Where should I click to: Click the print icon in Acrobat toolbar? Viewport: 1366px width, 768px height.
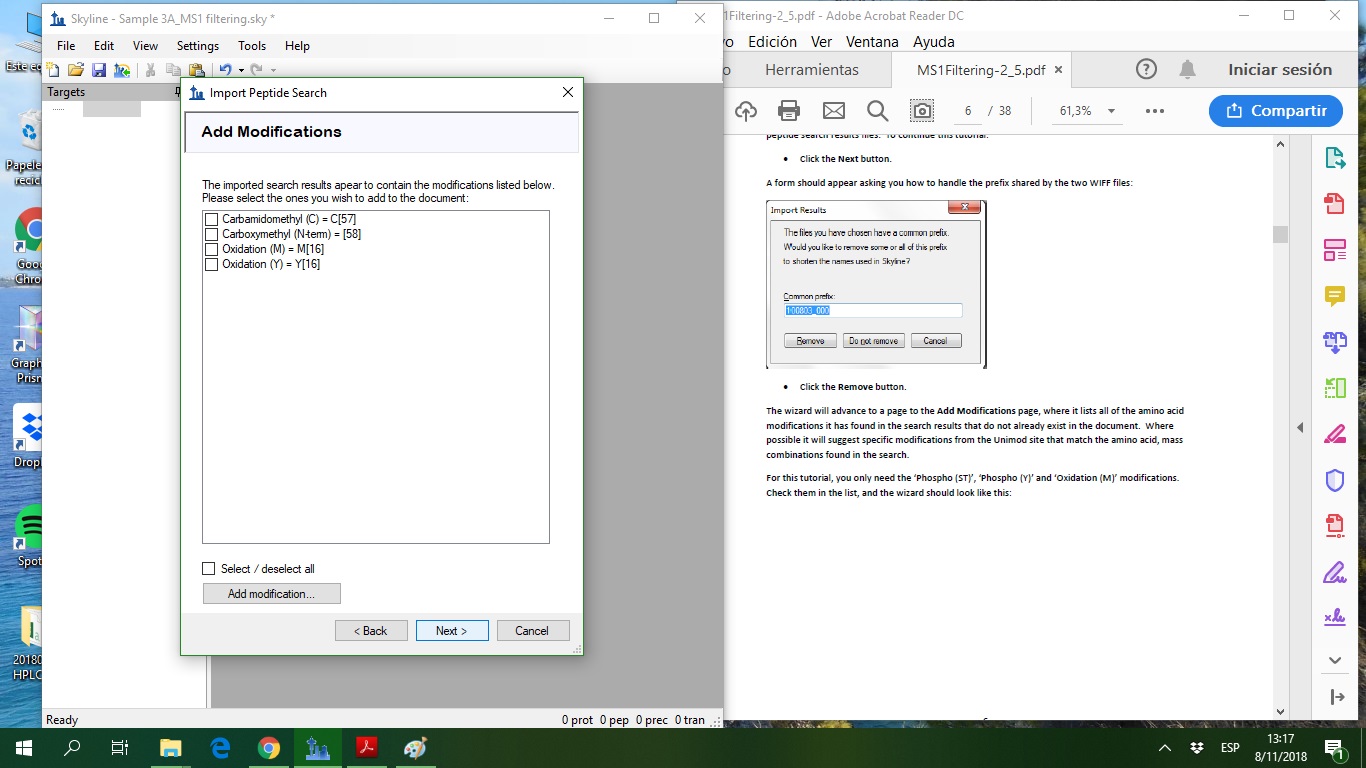789,111
